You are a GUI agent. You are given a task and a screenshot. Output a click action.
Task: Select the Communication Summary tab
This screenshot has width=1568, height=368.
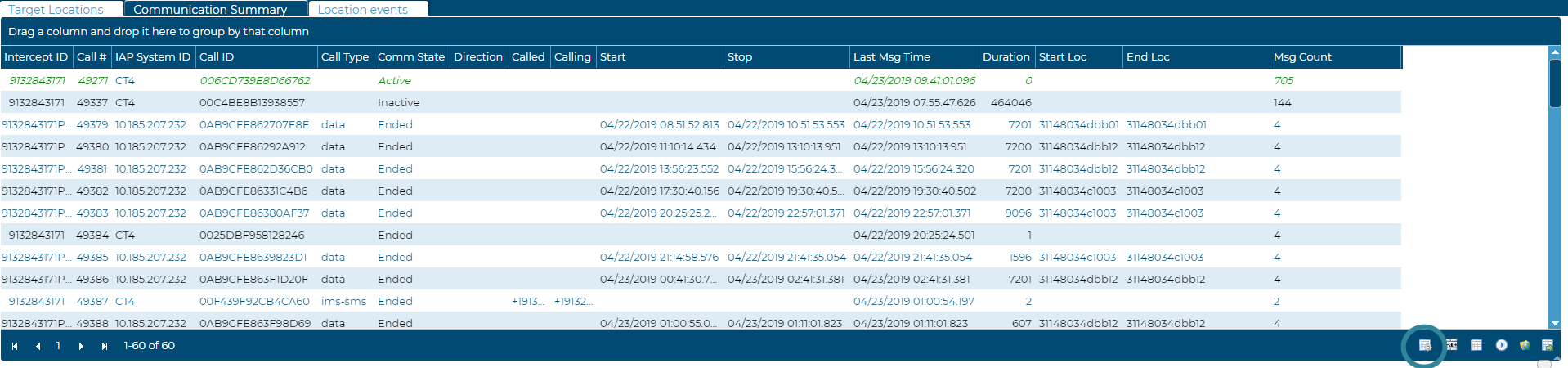[x=210, y=9]
